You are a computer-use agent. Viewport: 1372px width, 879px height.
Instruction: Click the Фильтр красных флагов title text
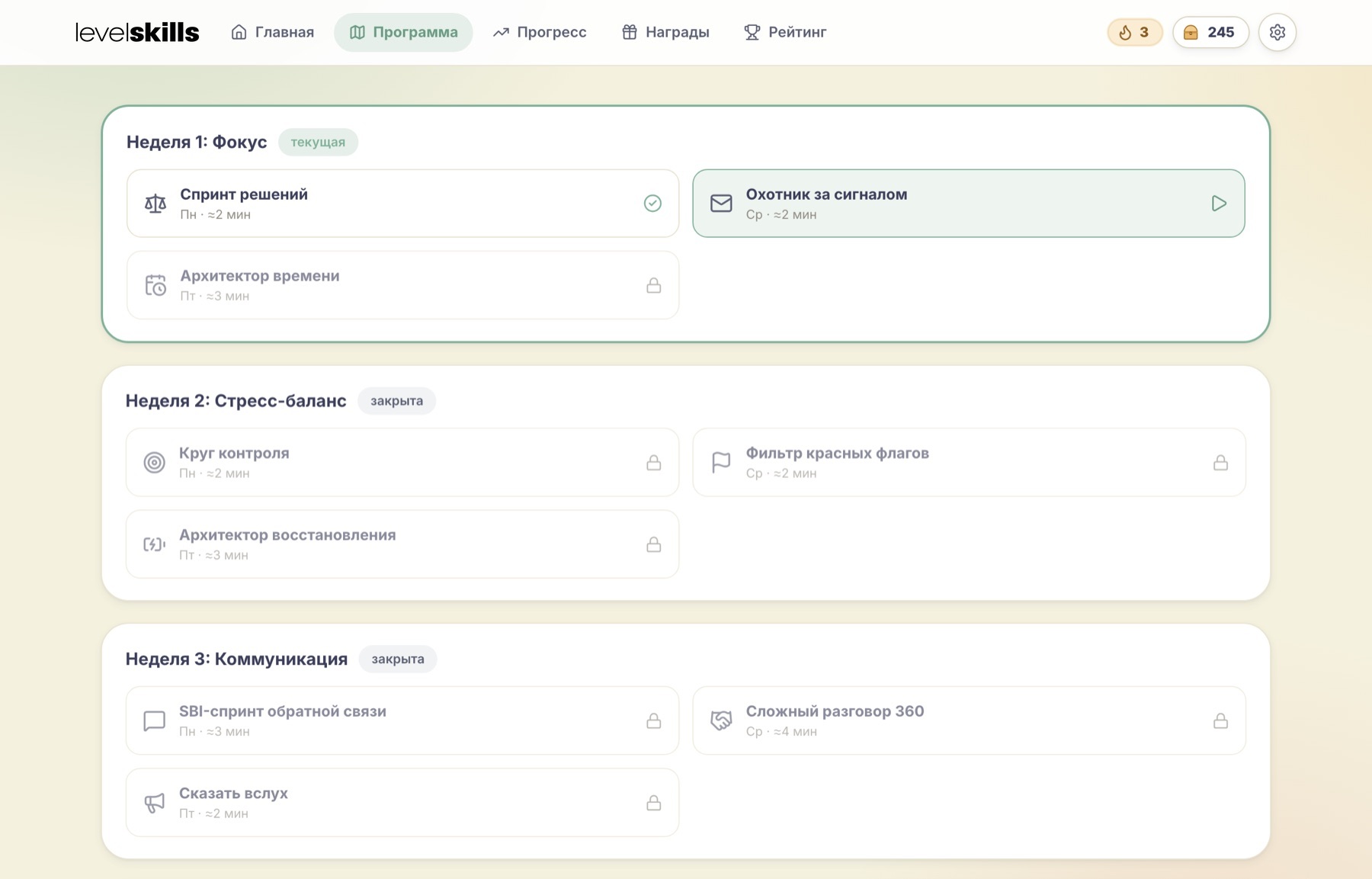[837, 453]
